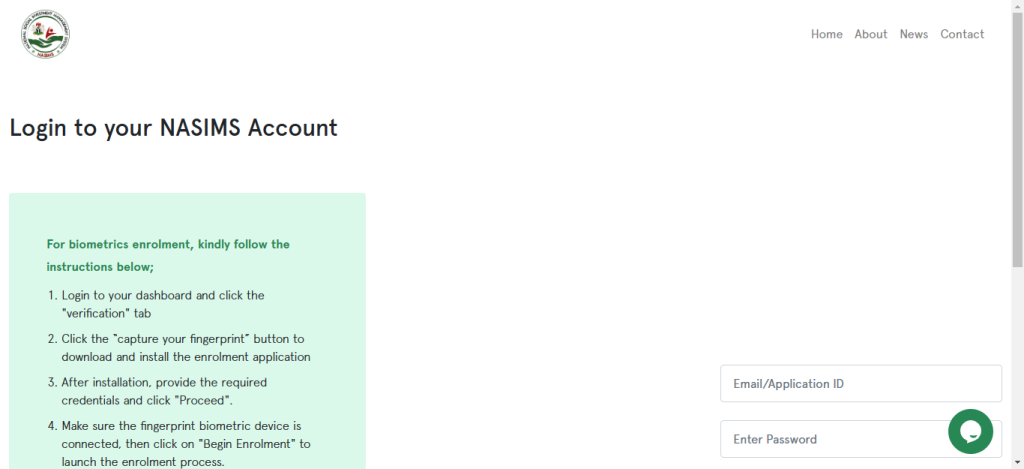Viewport: 1024px width, 469px height.
Task: Click the "Login to your NASIMS Account" heading
Action: pyautogui.click(x=173, y=128)
